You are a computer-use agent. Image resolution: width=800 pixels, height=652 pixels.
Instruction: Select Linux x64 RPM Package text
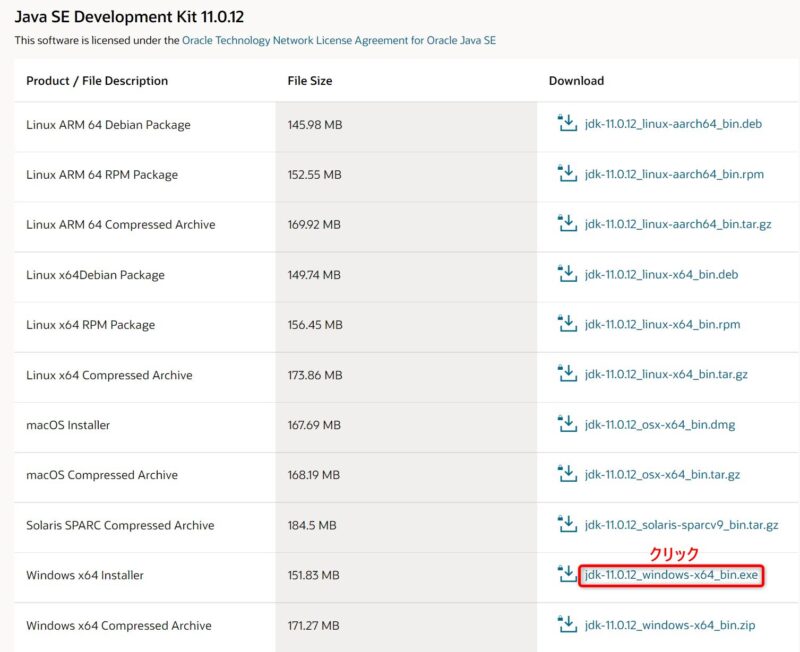(90, 325)
